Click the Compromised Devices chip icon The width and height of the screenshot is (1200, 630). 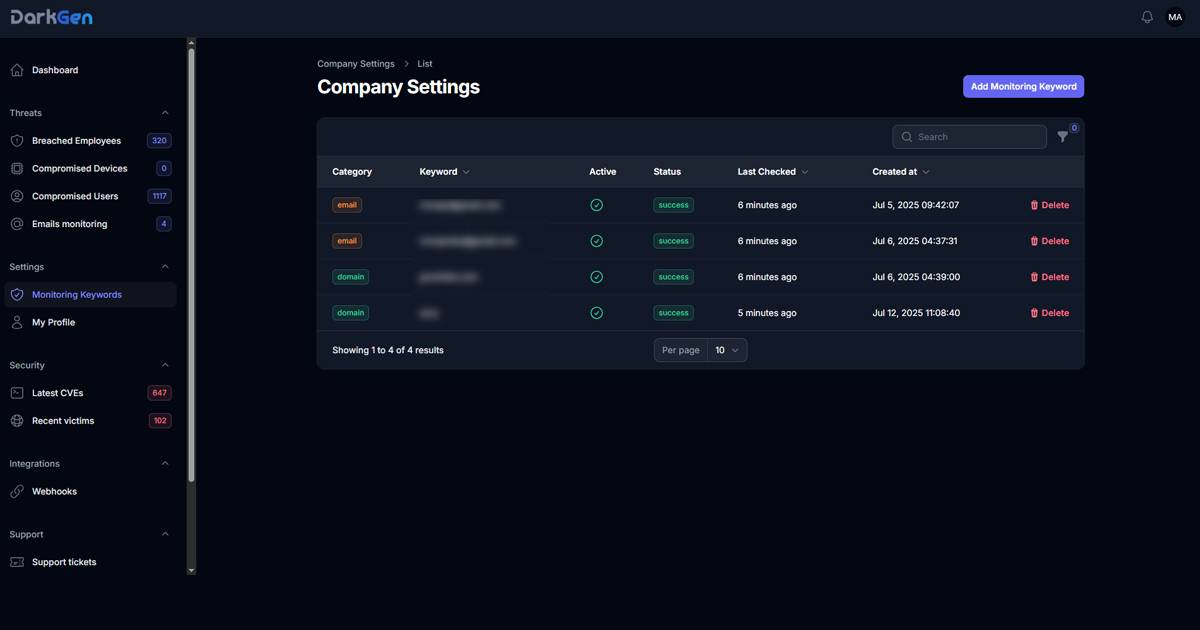click(17, 169)
